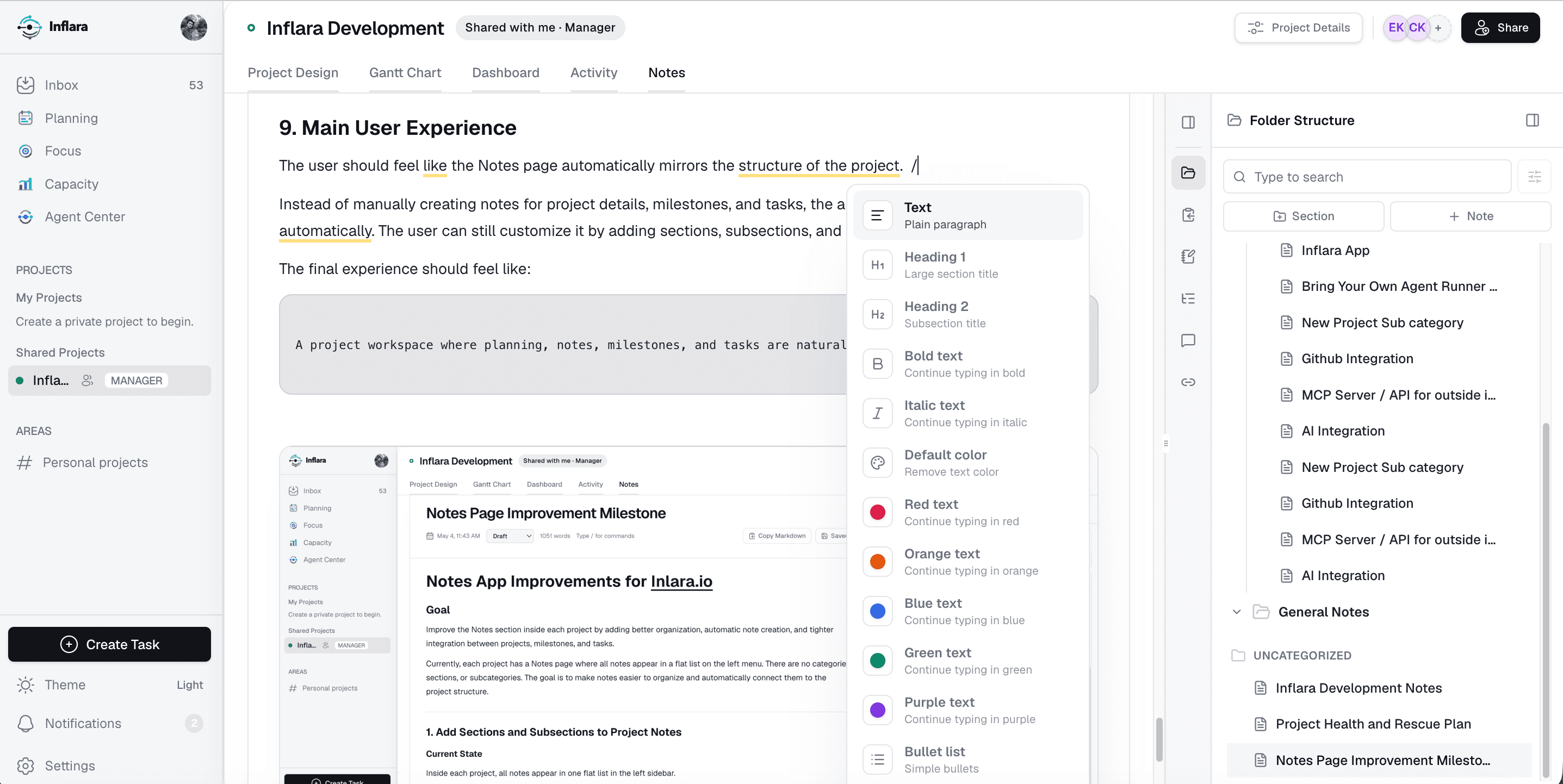The height and width of the screenshot is (784, 1563).
Task: Open the comments rail icon
Action: click(x=1188, y=340)
